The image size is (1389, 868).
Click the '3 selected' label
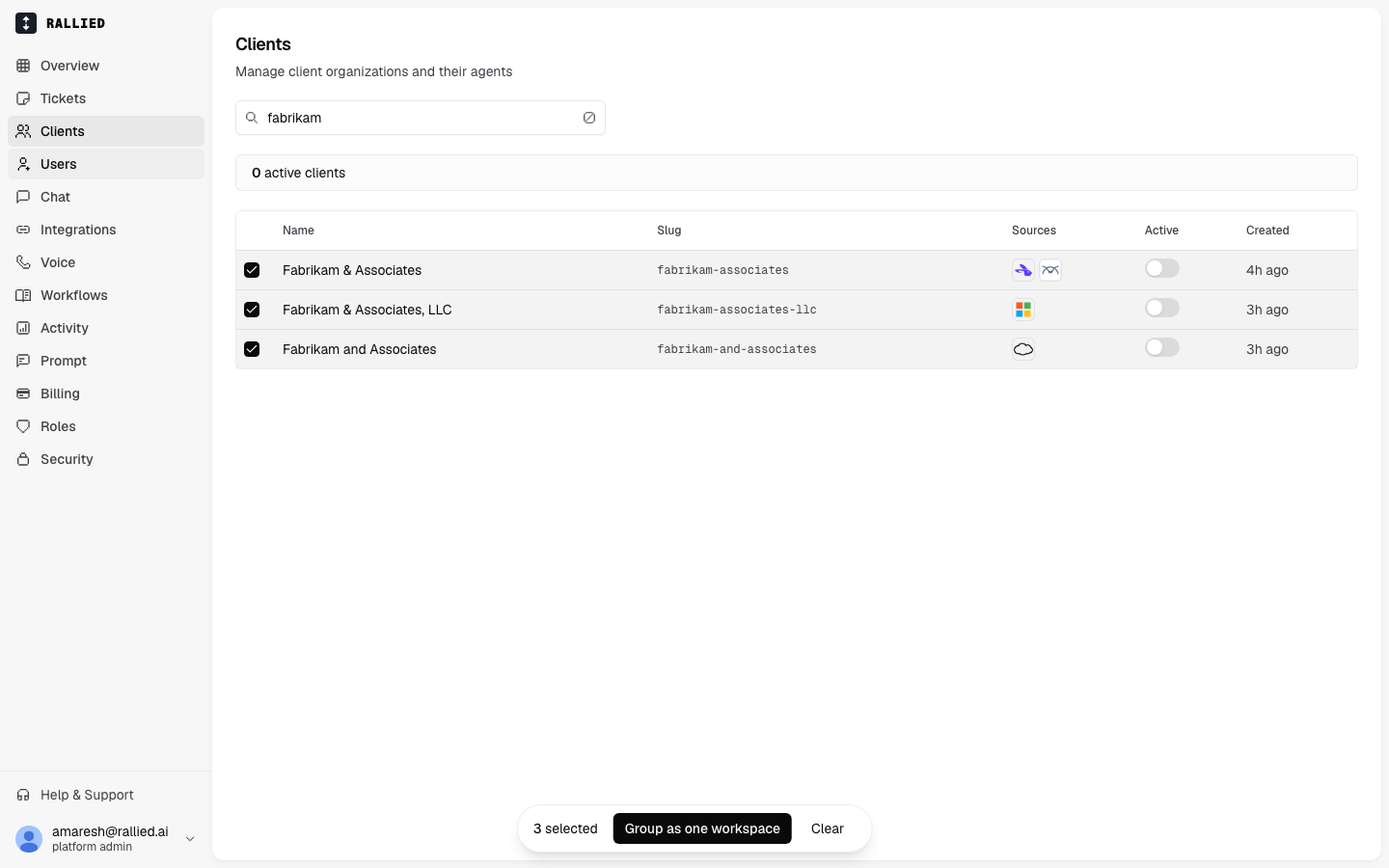point(565,828)
